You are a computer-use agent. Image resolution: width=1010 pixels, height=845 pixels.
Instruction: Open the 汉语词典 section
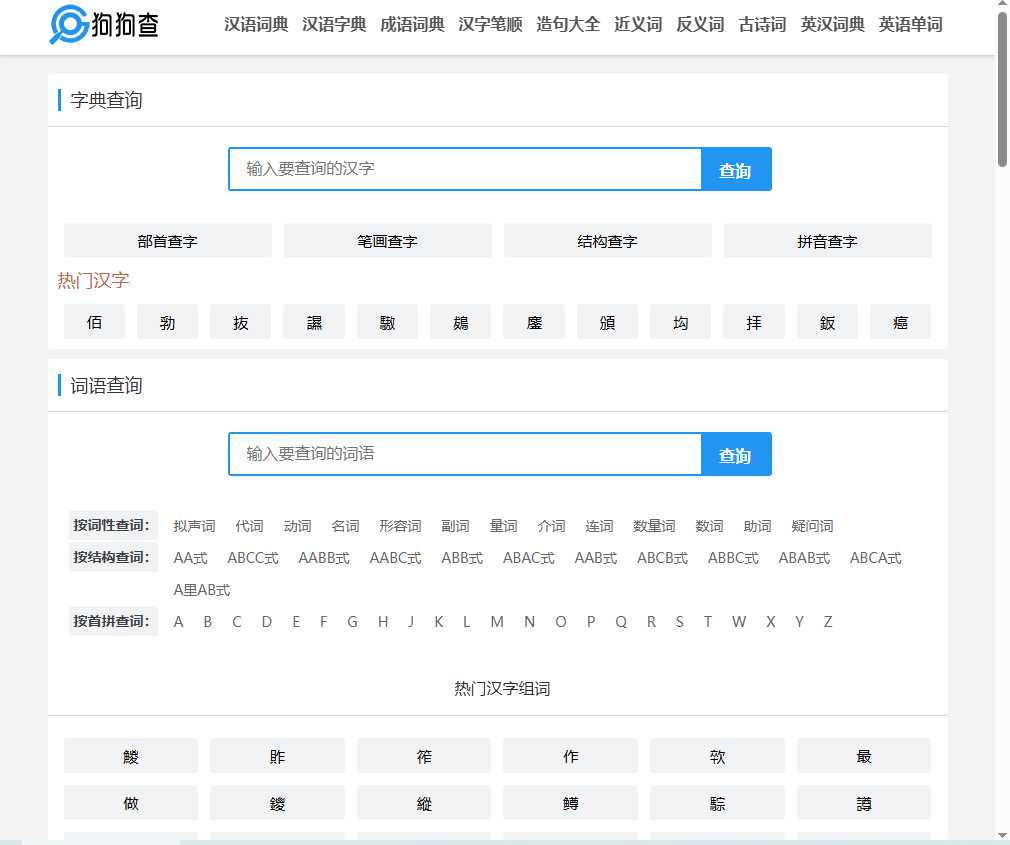tap(255, 25)
